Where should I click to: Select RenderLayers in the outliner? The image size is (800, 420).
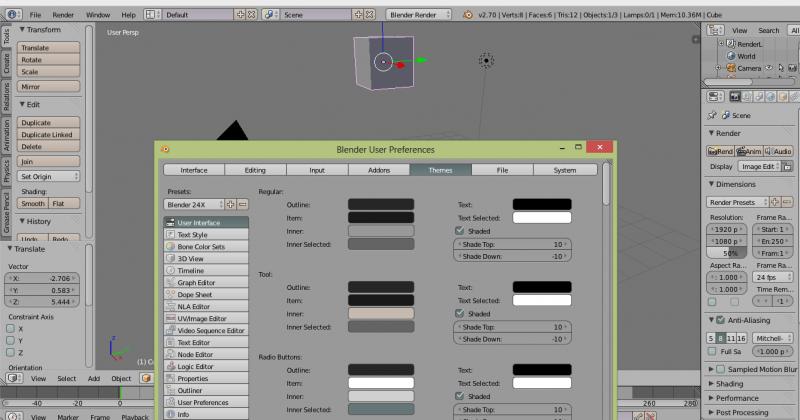coord(749,44)
